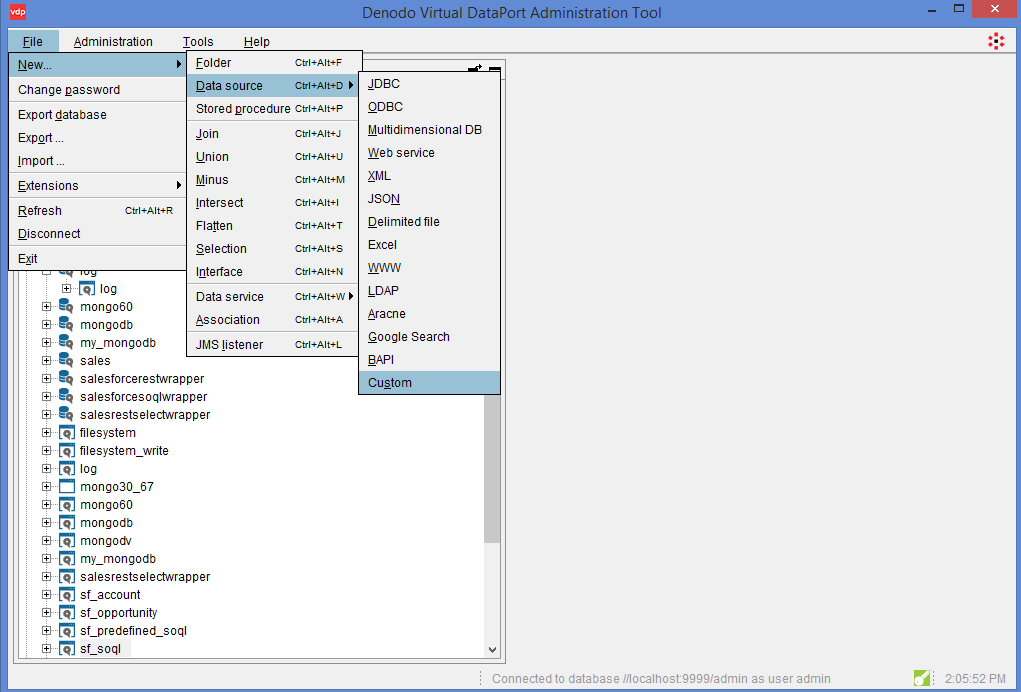Click the tree scrollbar down arrow
The image size is (1021, 692).
pos(492,650)
